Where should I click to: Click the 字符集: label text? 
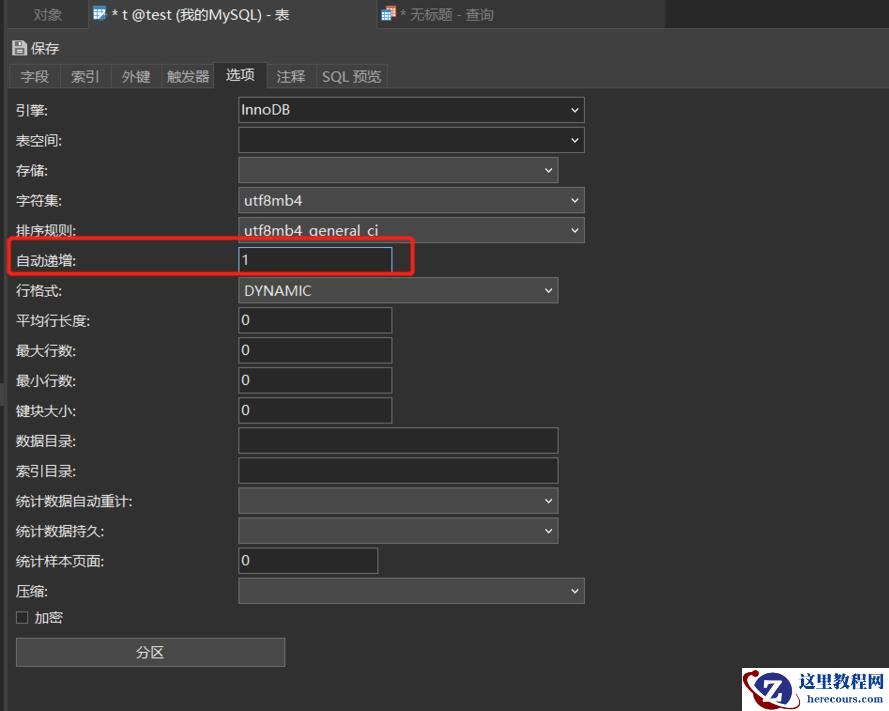[39, 201]
